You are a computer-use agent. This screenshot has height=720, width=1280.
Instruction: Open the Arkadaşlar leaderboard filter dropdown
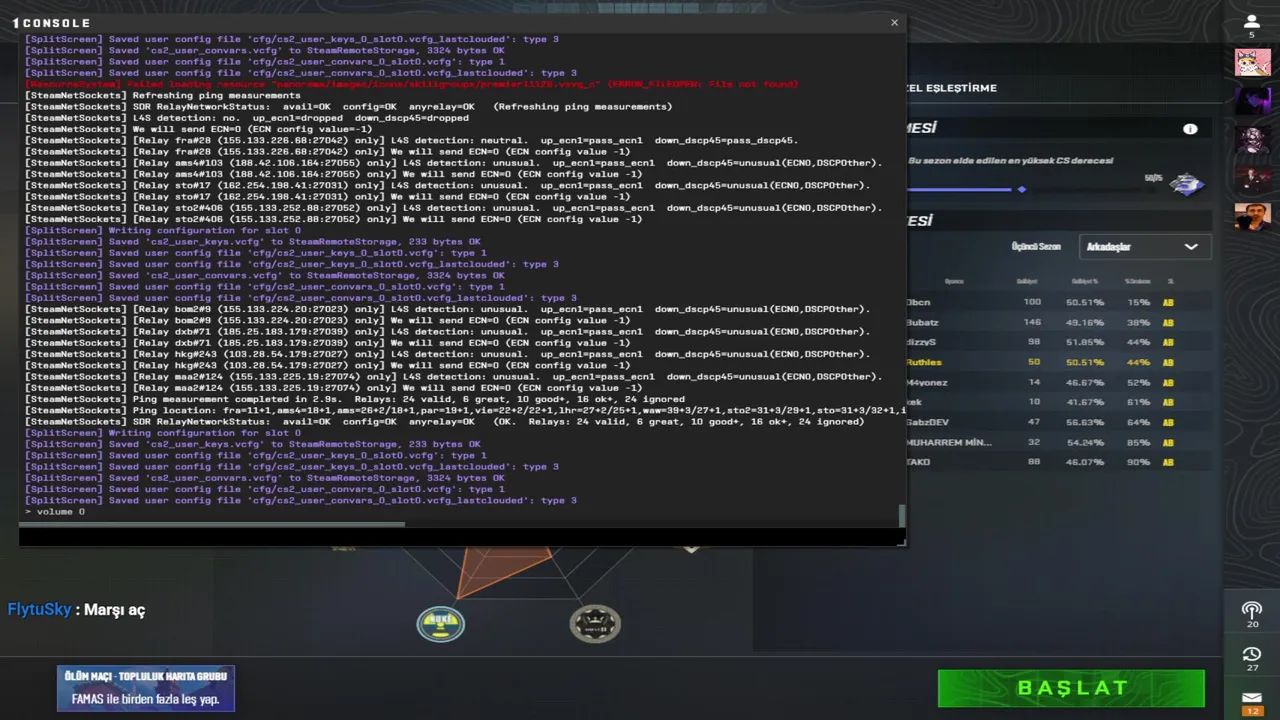coord(1145,247)
